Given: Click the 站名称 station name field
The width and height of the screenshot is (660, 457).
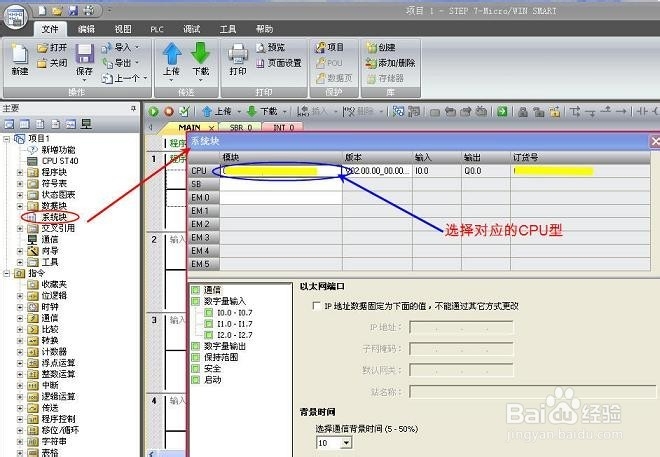Looking at the screenshot, I should pos(532,392).
